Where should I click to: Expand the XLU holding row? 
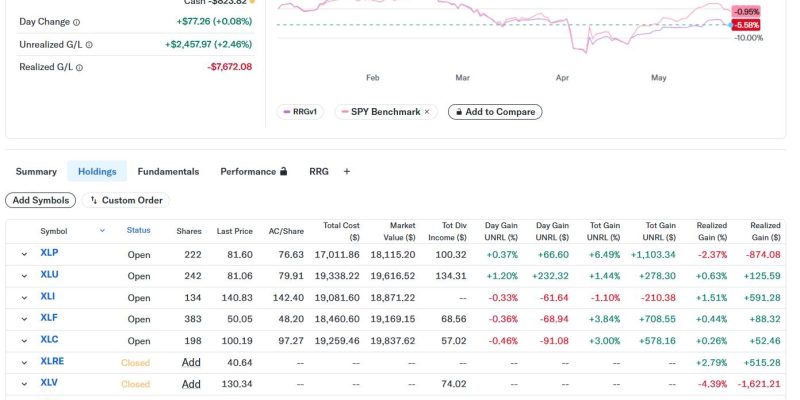[x=24, y=276]
